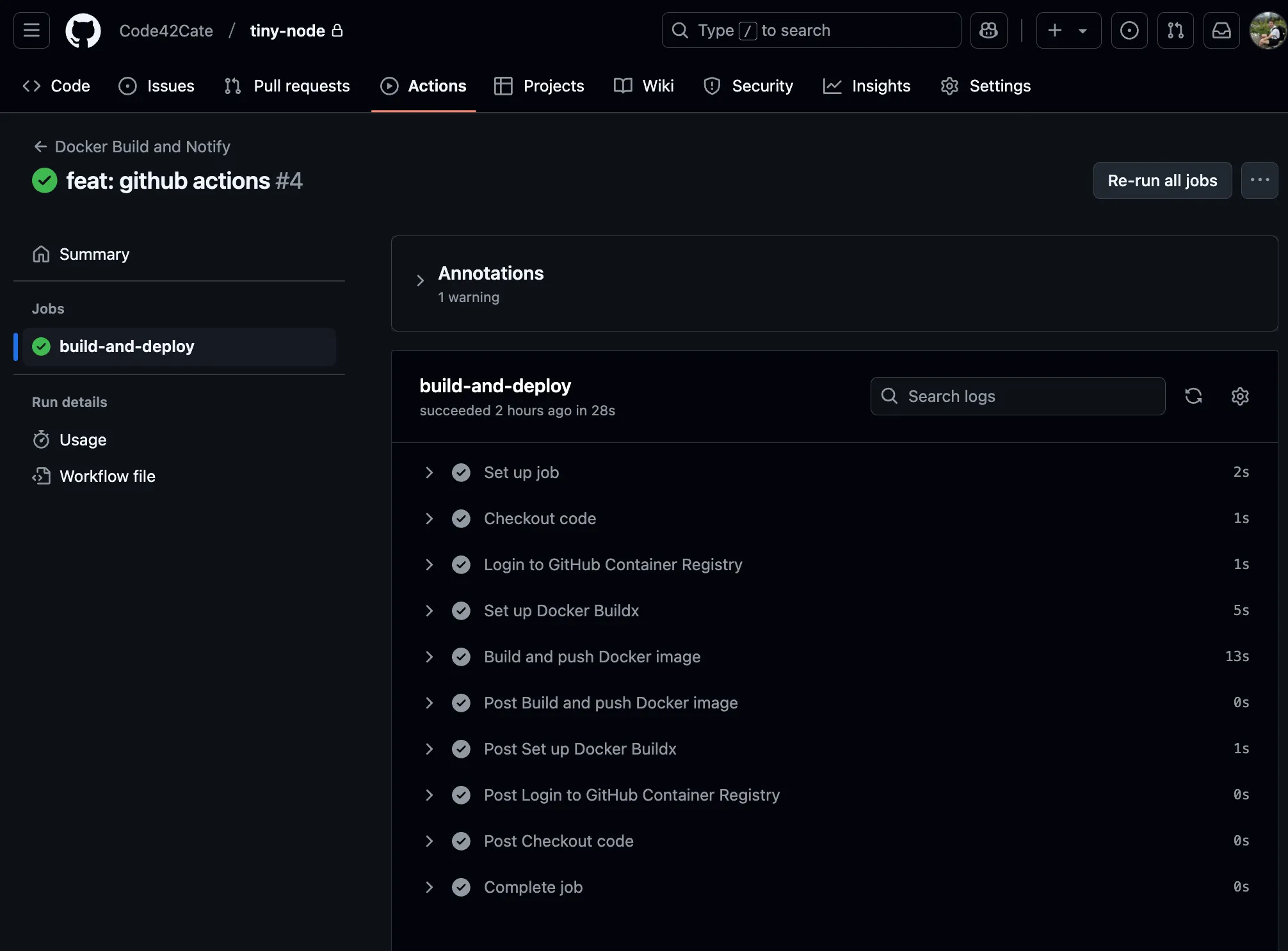Click Re-run all jobs button
The width and height of the screenshot is (1288, 951).
(1162, 180)
